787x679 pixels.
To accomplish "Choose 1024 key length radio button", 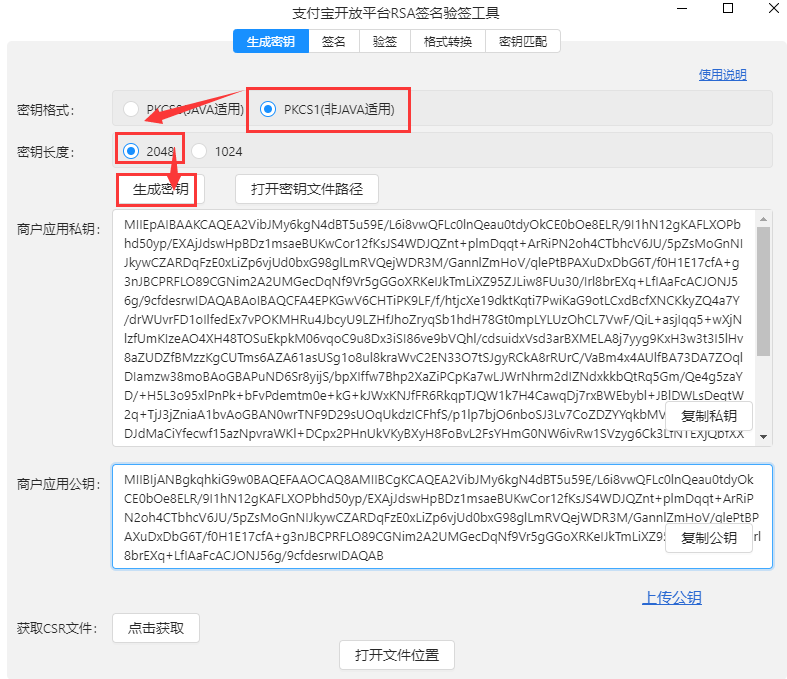I will point(199,151).
